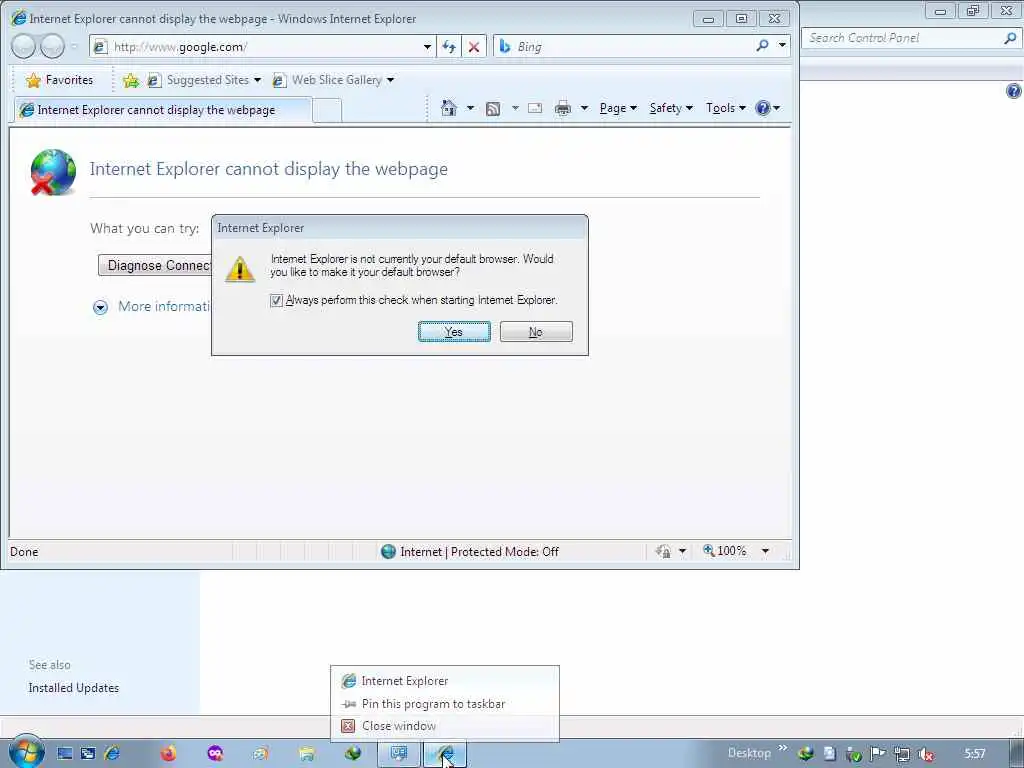
Task: Open the RSS feeds icon in toolbar
Action: coord(493,108)
